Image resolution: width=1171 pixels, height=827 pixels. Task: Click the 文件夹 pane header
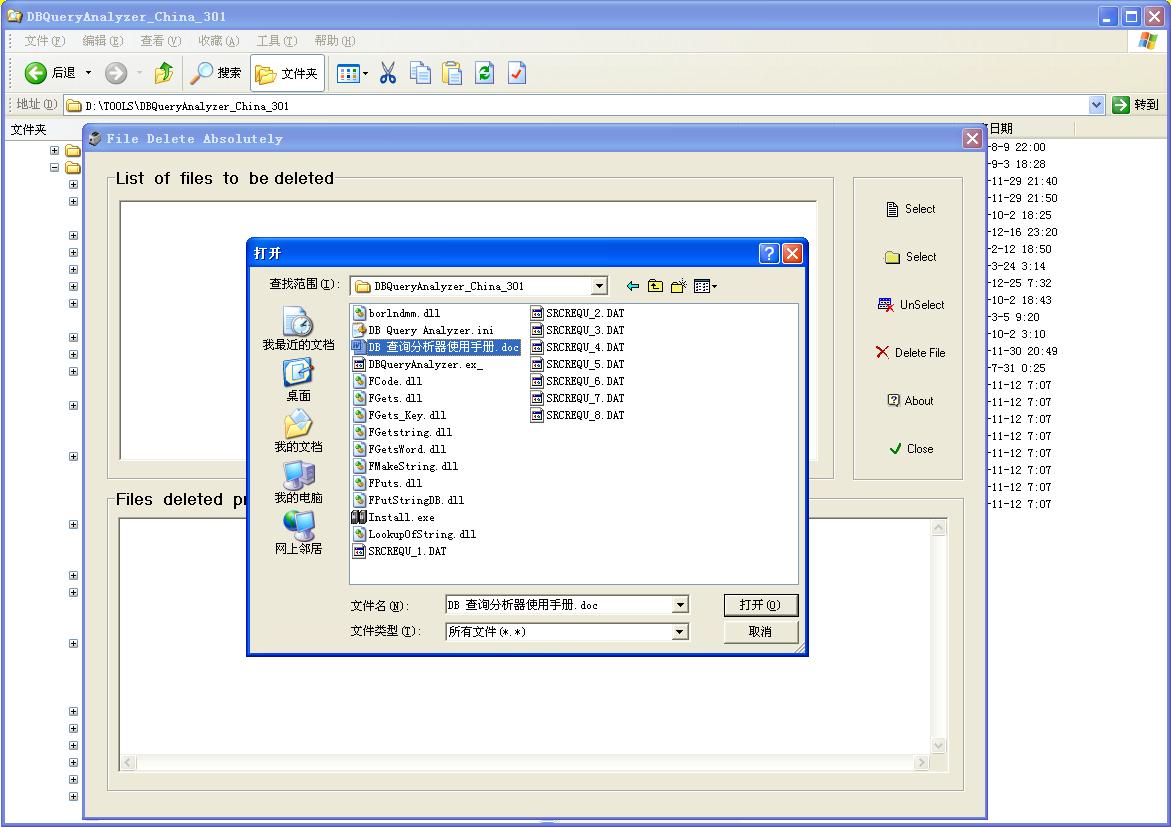(x=28, y=129)
